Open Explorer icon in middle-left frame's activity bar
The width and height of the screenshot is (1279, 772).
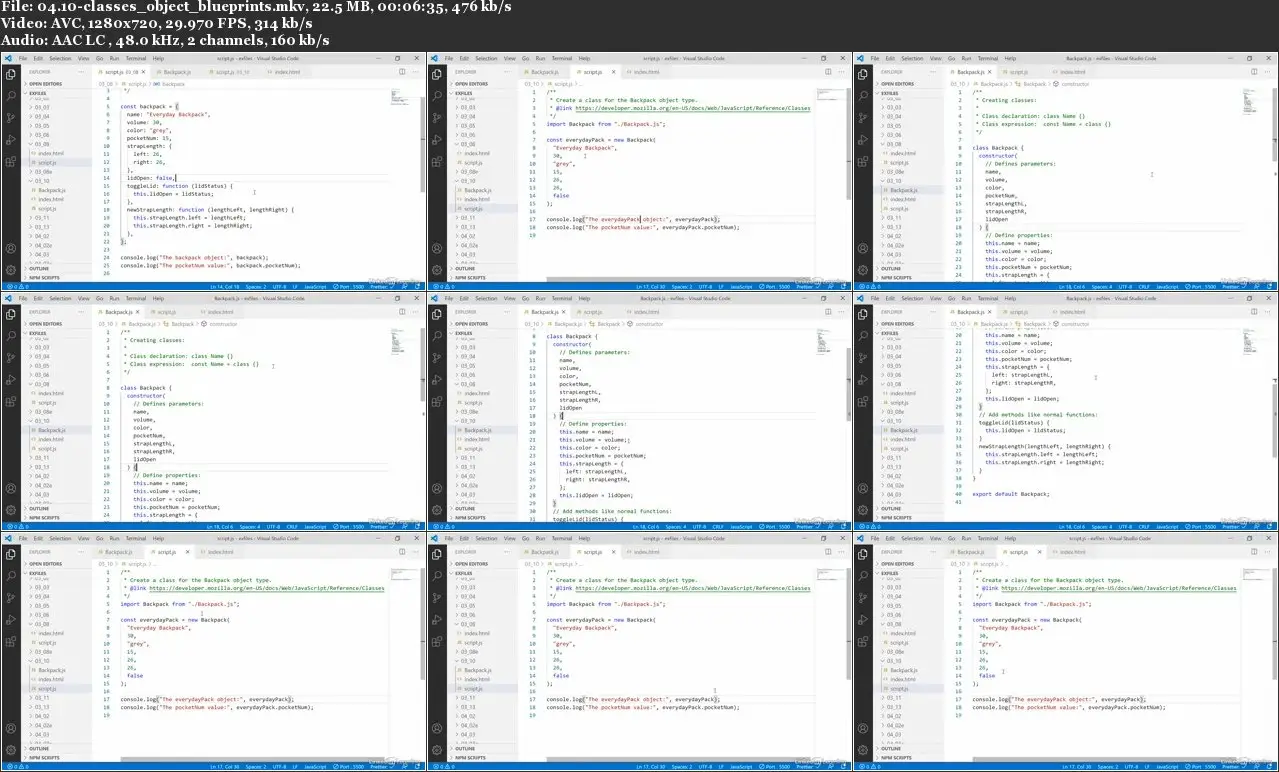coord(11,314)
